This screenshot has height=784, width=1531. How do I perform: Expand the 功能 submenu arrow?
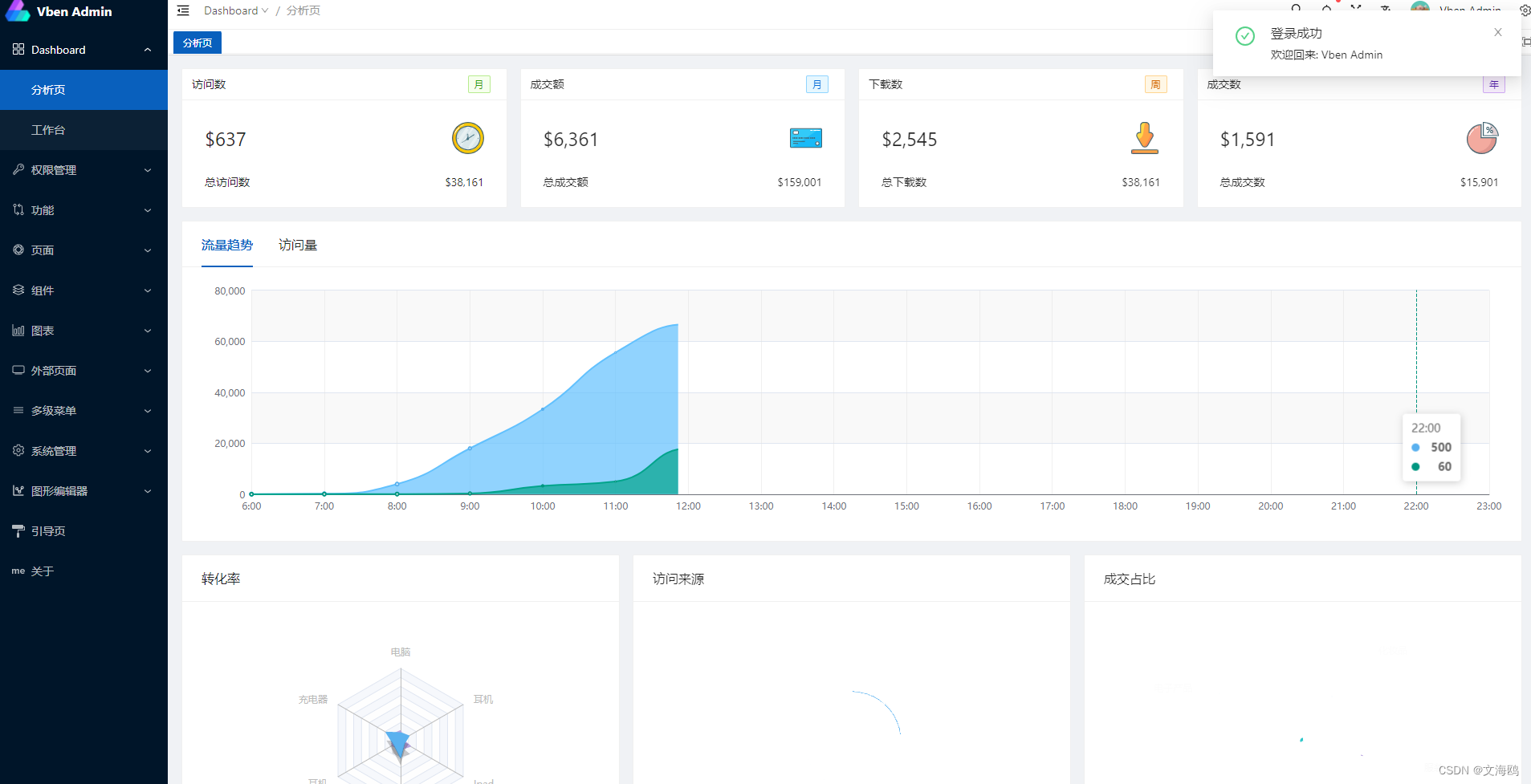pyautogui.click(x=148, y=210)
